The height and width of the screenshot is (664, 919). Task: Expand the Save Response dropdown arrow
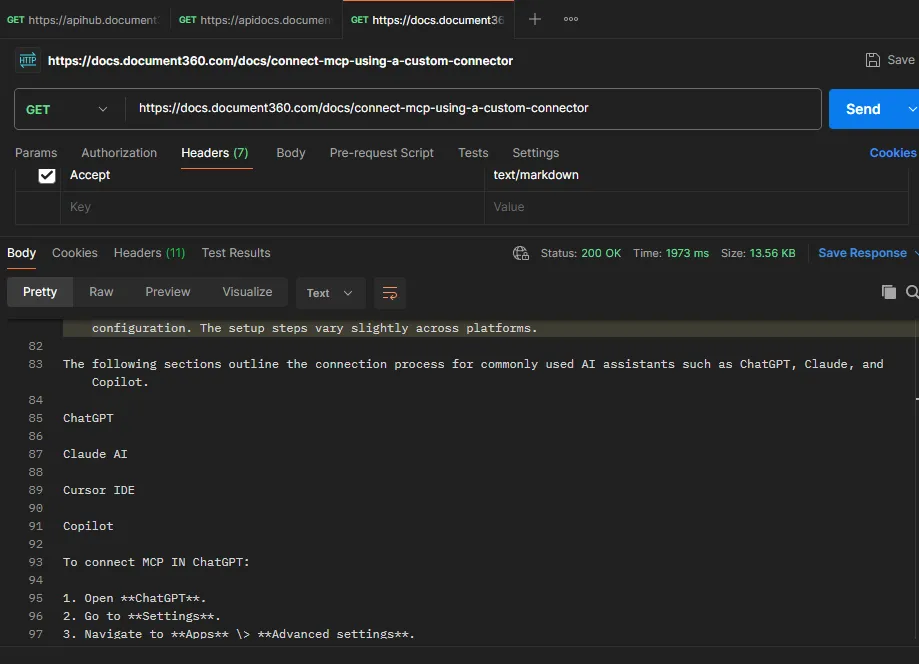point(917,253)
